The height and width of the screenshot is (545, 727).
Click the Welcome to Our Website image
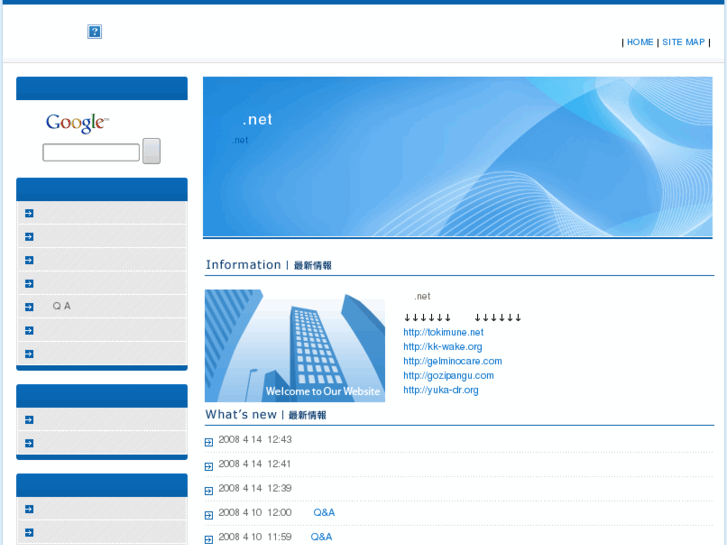tap(295, 346)
